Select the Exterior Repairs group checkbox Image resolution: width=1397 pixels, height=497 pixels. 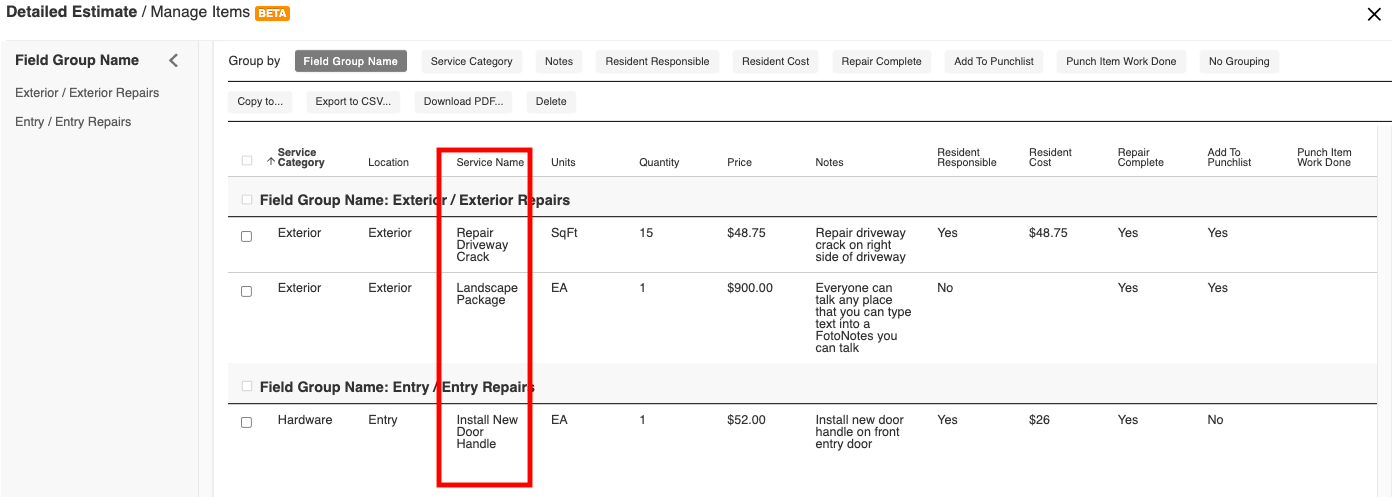247,200
